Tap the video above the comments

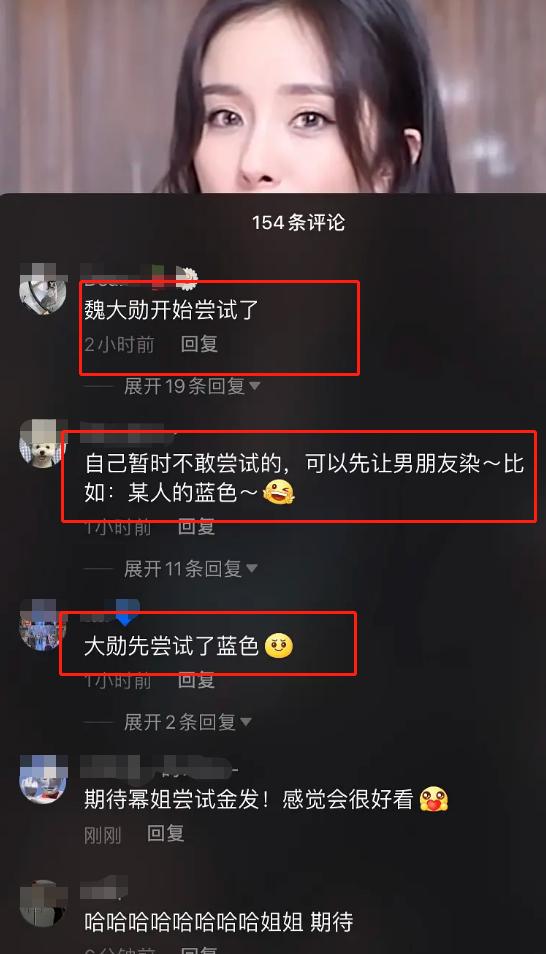click(x=273, y=96)
